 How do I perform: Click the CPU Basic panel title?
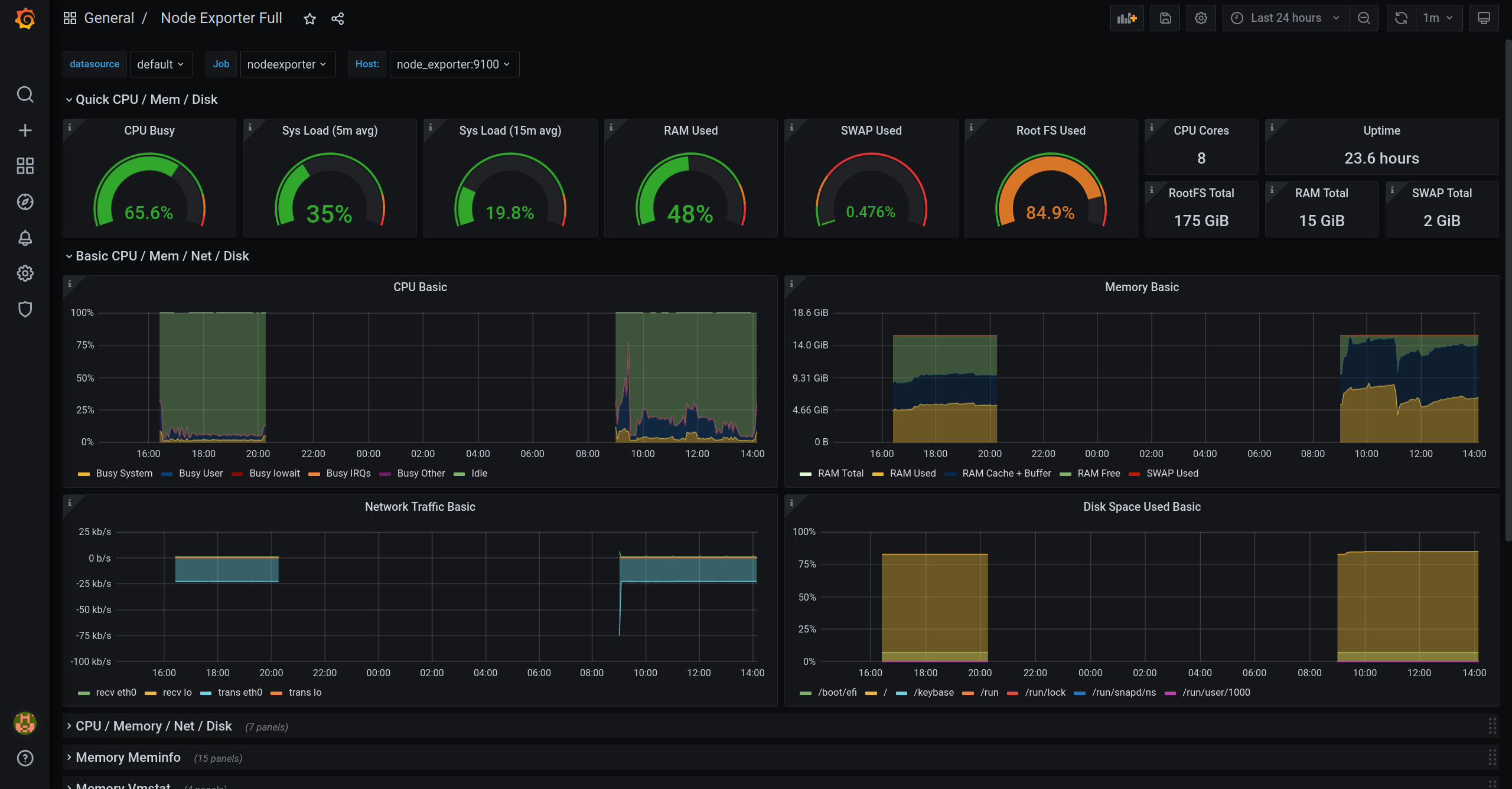point(420,288)
